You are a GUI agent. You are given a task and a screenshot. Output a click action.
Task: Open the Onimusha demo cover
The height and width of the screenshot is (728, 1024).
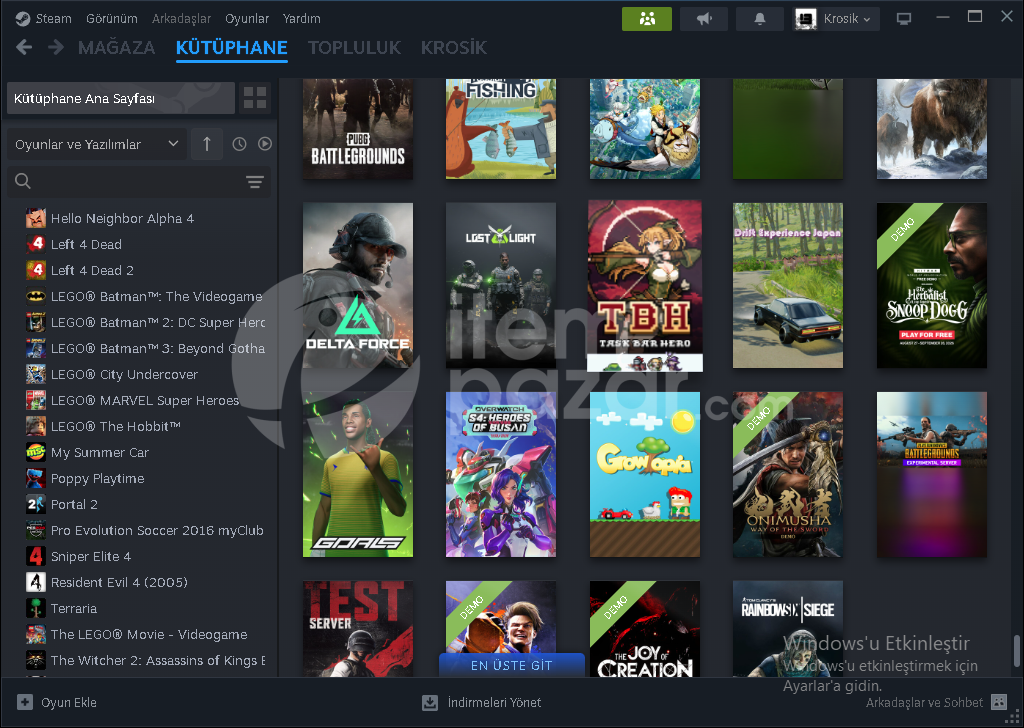point(788,475)
